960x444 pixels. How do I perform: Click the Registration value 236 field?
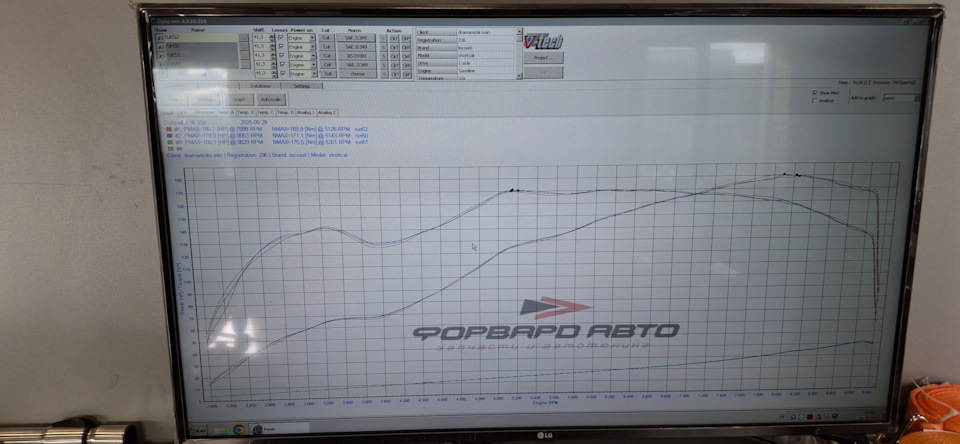[486, 40]
